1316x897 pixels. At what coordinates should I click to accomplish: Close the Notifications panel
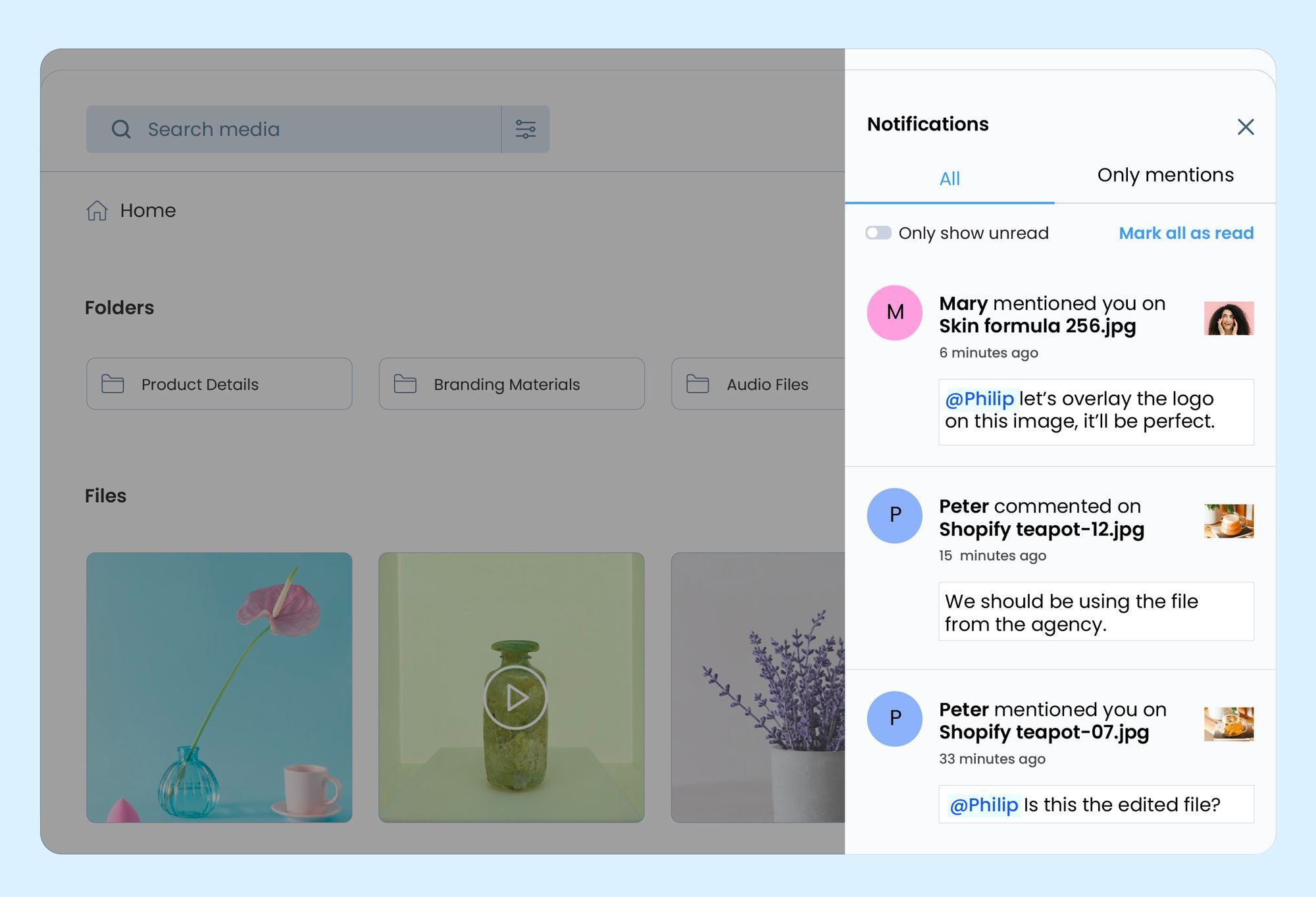(1246, 126)
